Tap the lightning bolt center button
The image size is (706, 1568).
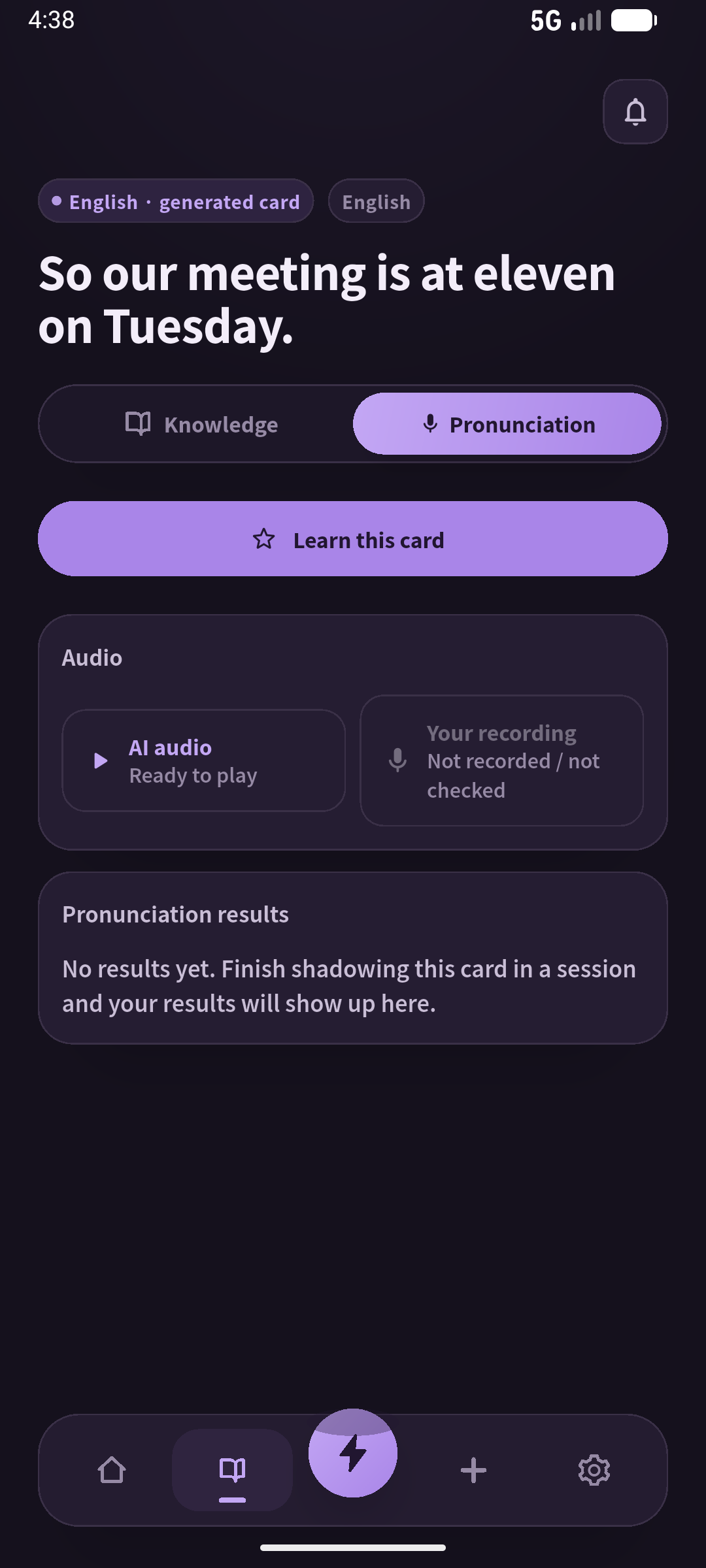353,1452
